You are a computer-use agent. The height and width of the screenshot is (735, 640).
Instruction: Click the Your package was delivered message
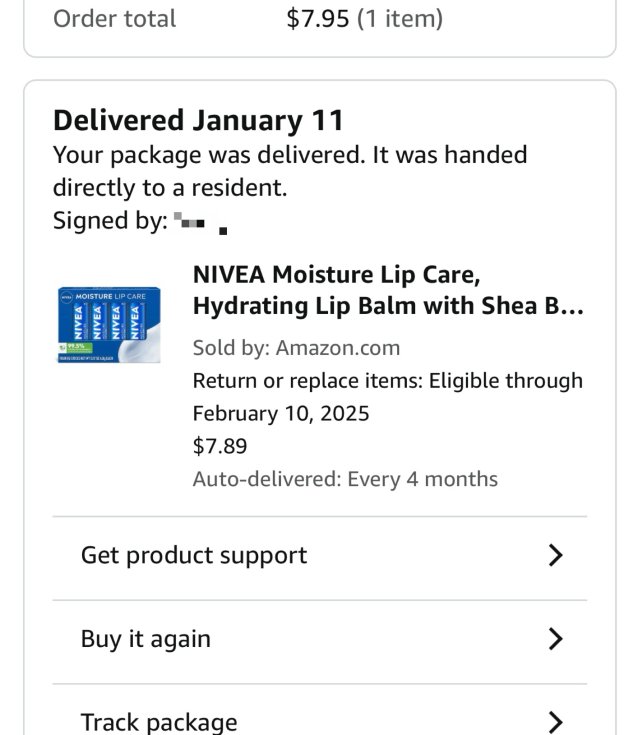tap(290, 171)
